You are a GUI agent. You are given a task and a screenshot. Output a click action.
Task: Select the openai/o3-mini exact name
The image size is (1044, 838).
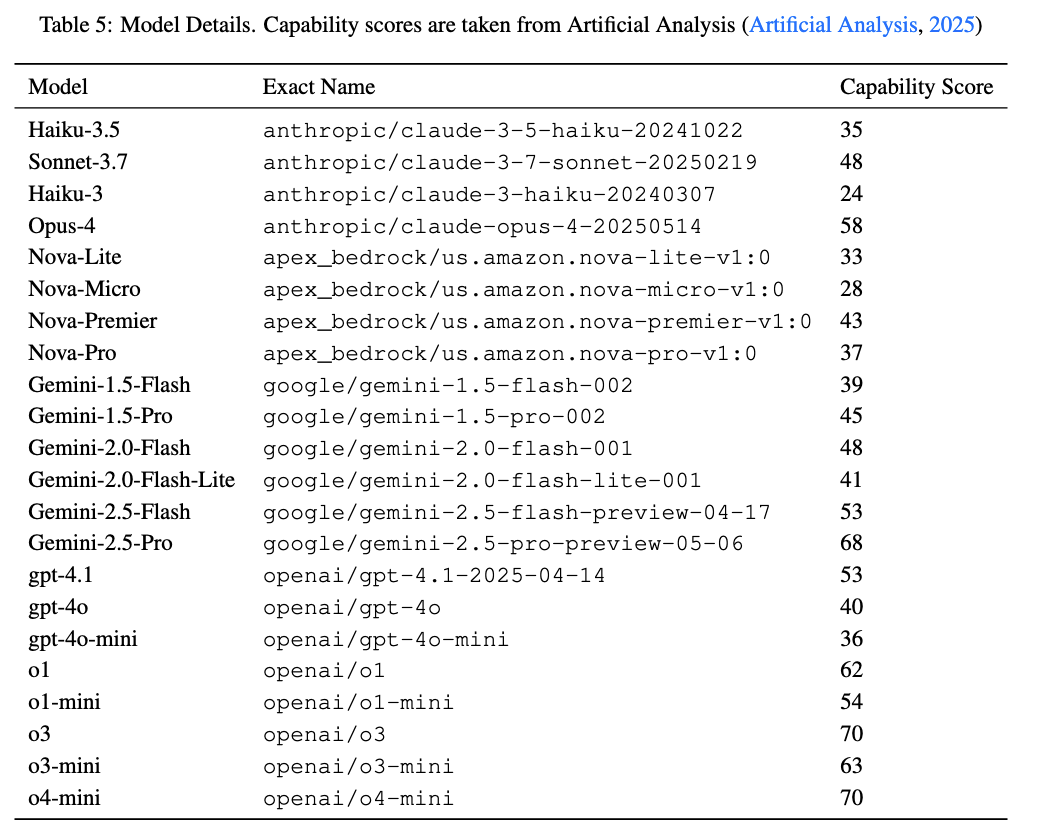pyautogui.click(x=358, y=767)
